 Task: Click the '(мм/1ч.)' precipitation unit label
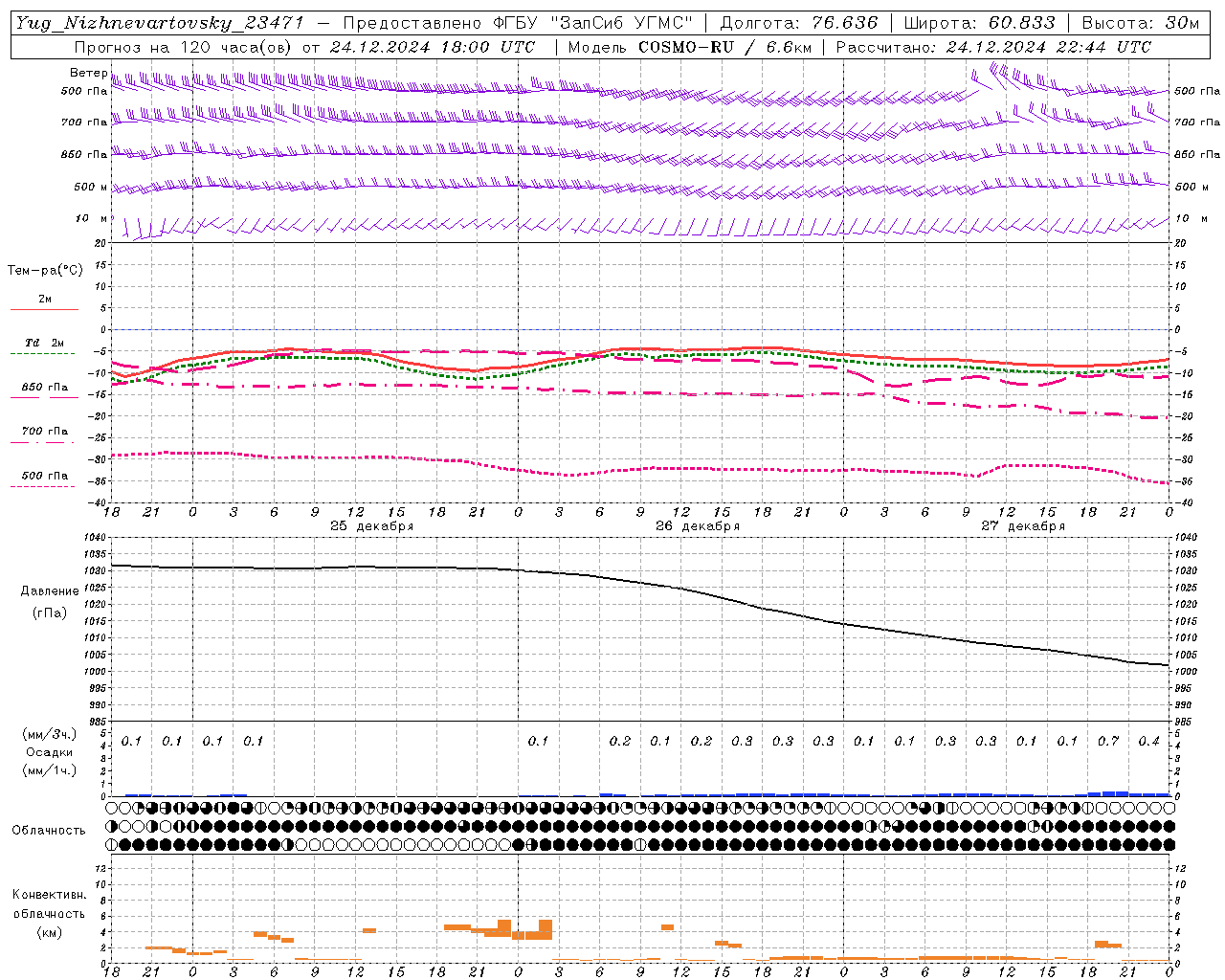50,770
